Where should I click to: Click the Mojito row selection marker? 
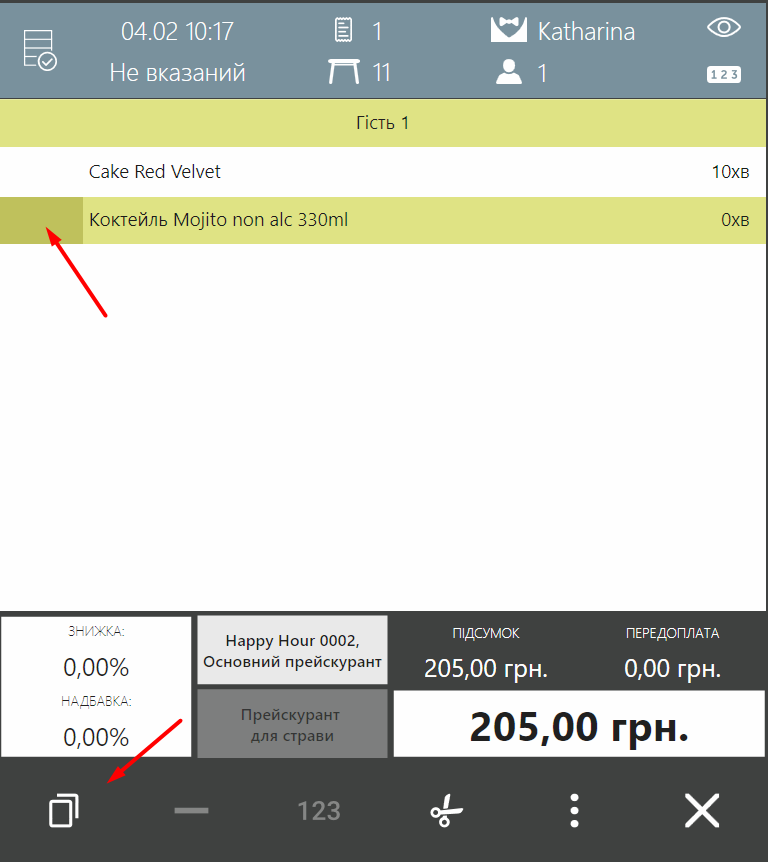tap(41, 220)
